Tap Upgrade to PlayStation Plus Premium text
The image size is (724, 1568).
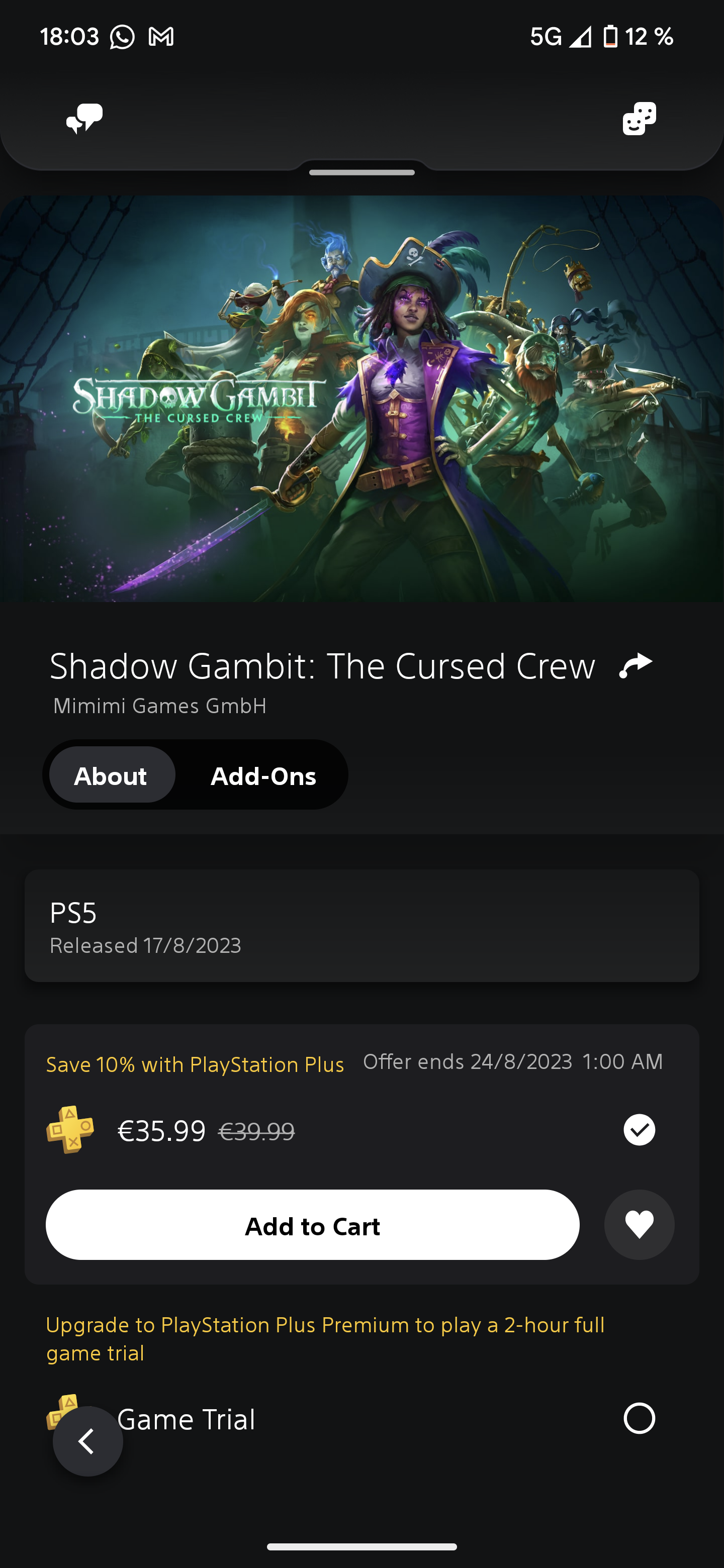(x=325, y=1338)
